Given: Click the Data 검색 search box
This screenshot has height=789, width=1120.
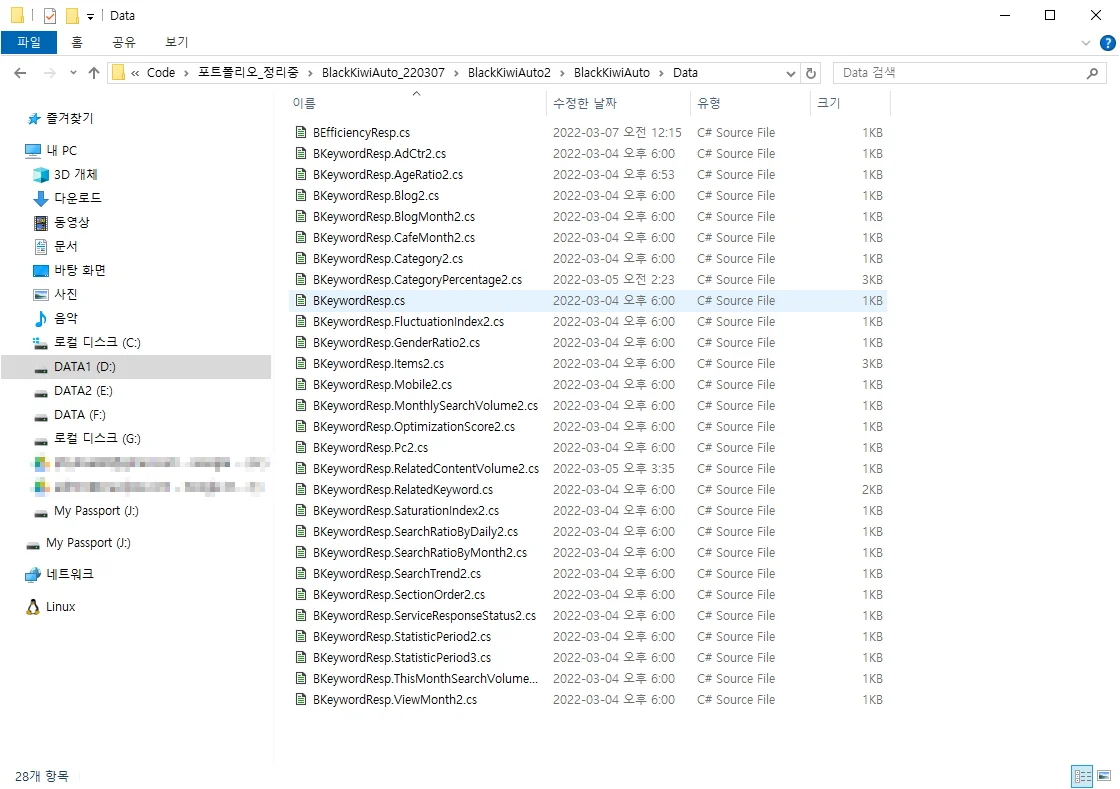Looking at the screenshot, I should point(960,73).
